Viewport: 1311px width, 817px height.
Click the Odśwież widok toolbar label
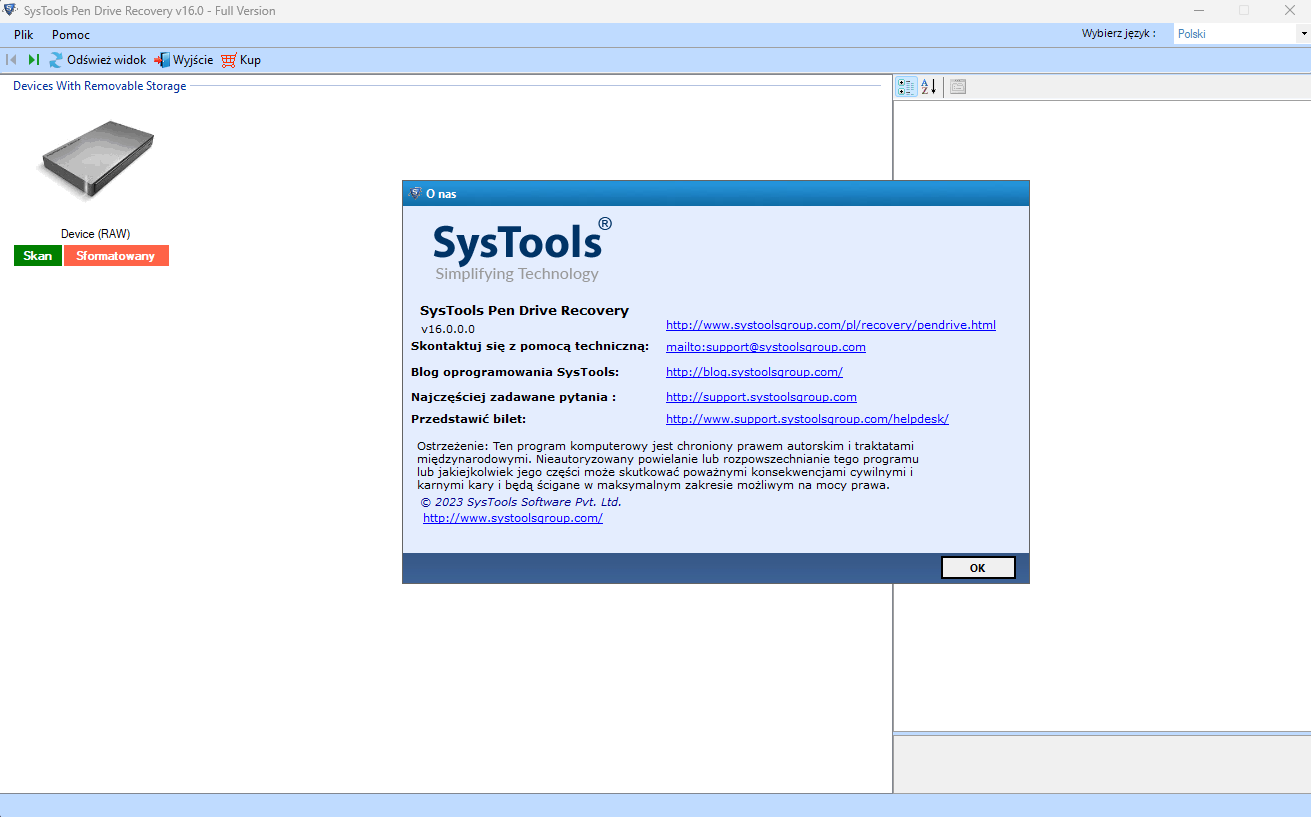(107, 60)
